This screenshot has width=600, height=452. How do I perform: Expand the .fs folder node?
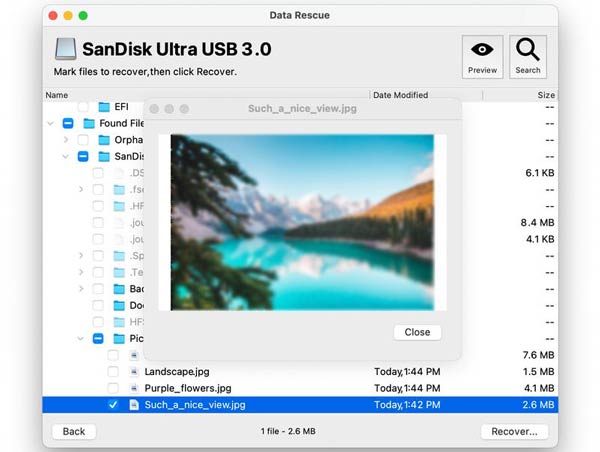pos(81,189)
